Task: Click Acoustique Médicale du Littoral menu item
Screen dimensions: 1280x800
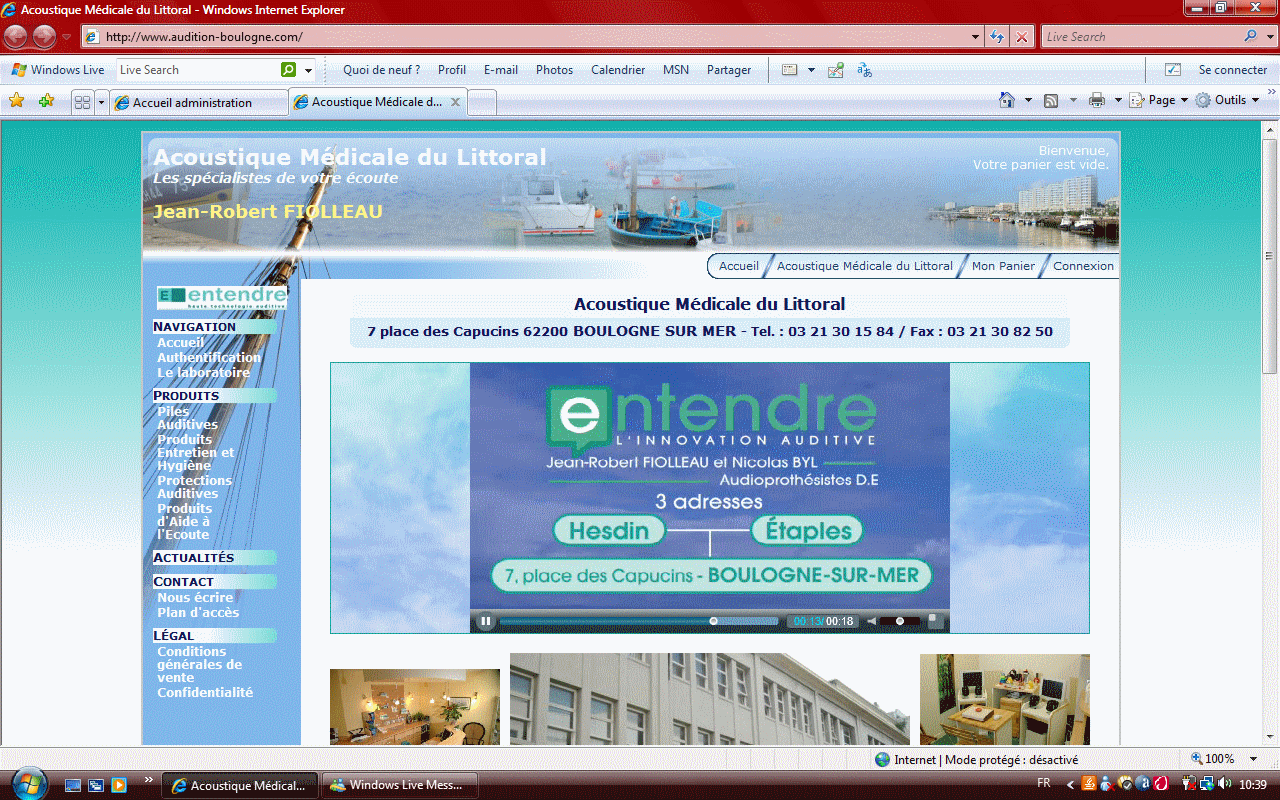Action: coord(865,266)
